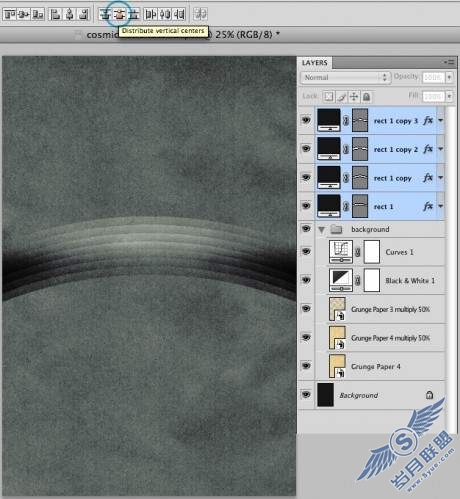Screen dimensions: 460x499
Task: Hide the Black & White 1 layer
Action: [x=306, y=280]
